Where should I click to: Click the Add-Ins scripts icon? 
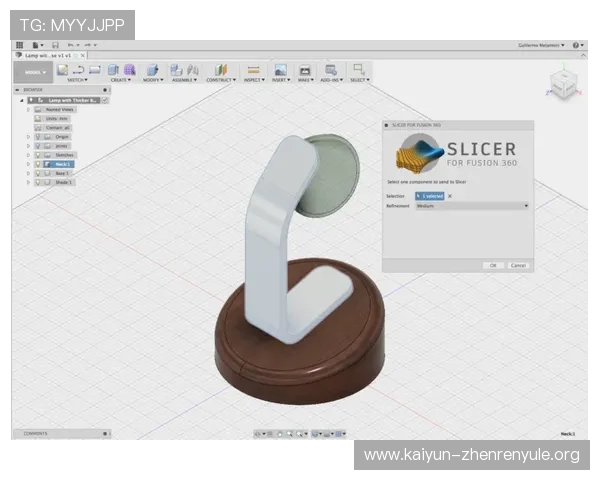tap(331, 70)
